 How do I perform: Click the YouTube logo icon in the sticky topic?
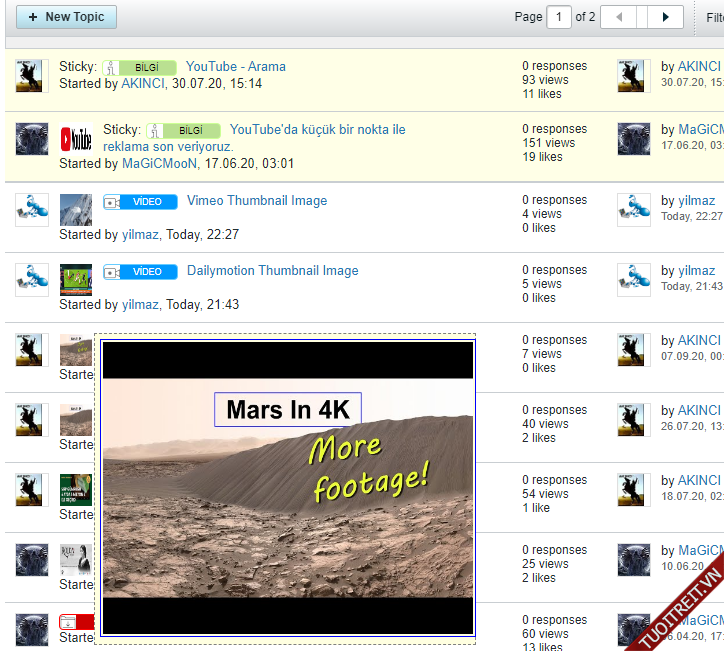(x=76, y=139)
